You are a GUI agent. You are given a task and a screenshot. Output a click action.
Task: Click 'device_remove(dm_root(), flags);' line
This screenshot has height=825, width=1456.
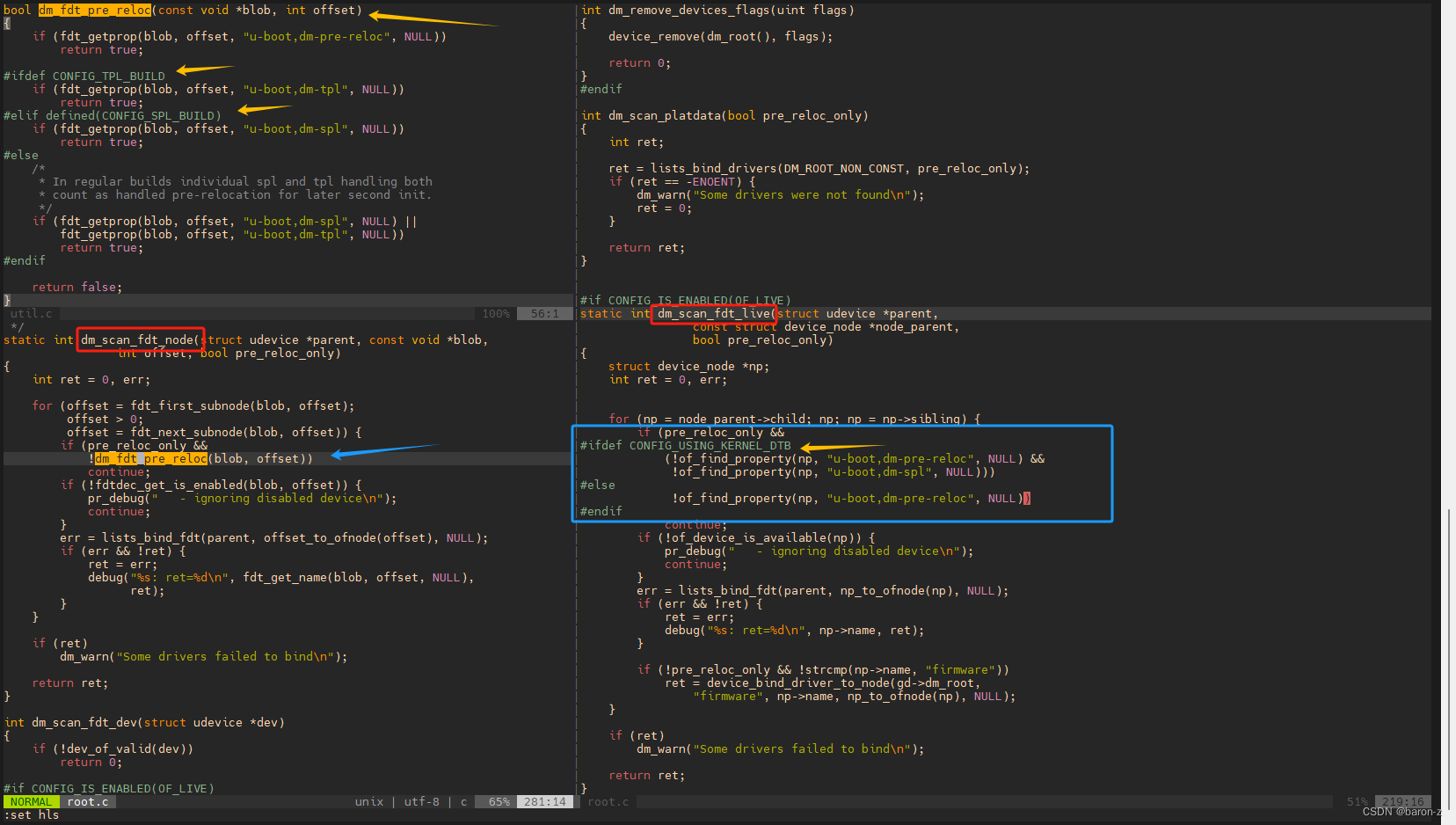pos(721,36)
